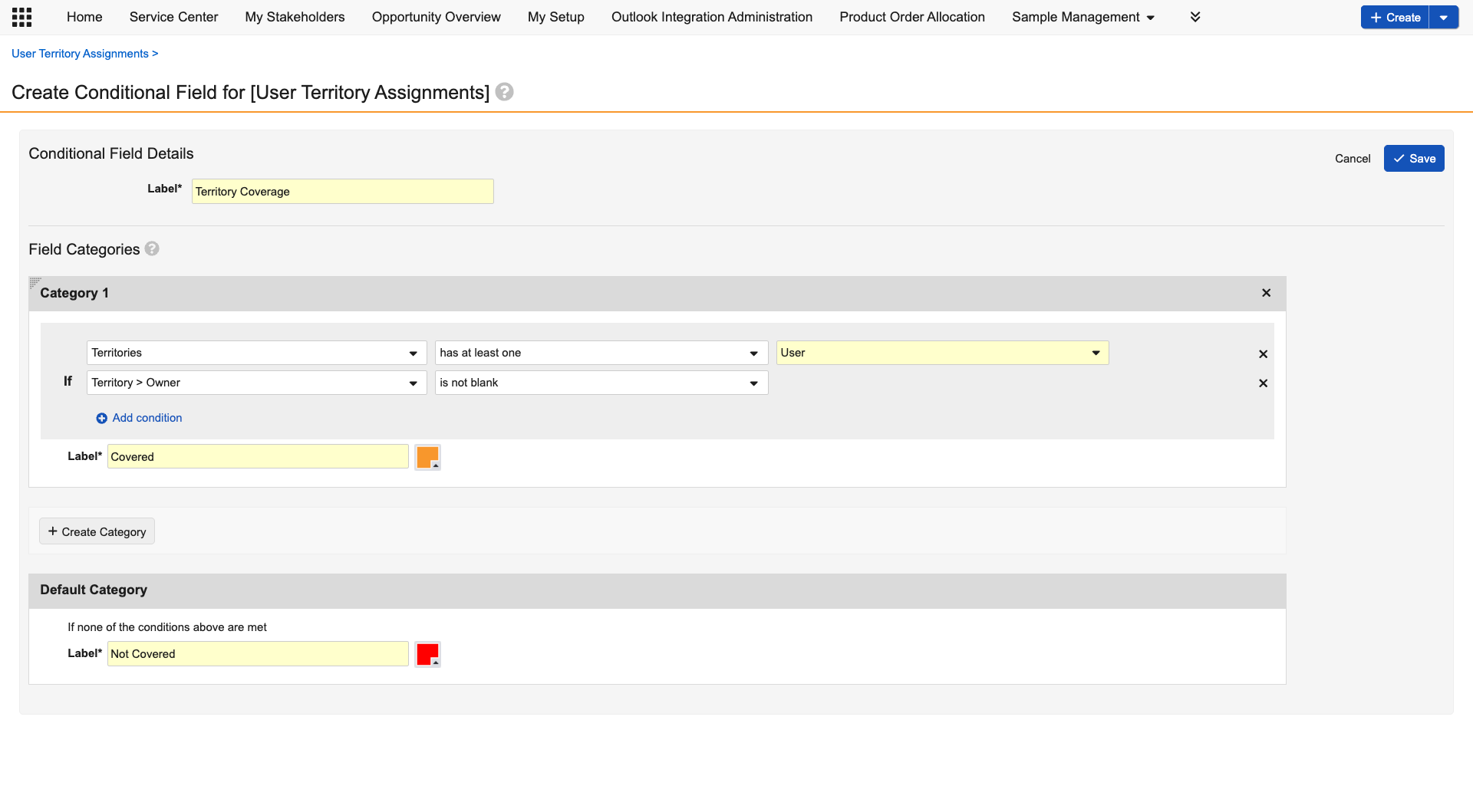1473x812 pixels.
Task: Open the User value dropdown
Action: click(x=1095, y=353)
